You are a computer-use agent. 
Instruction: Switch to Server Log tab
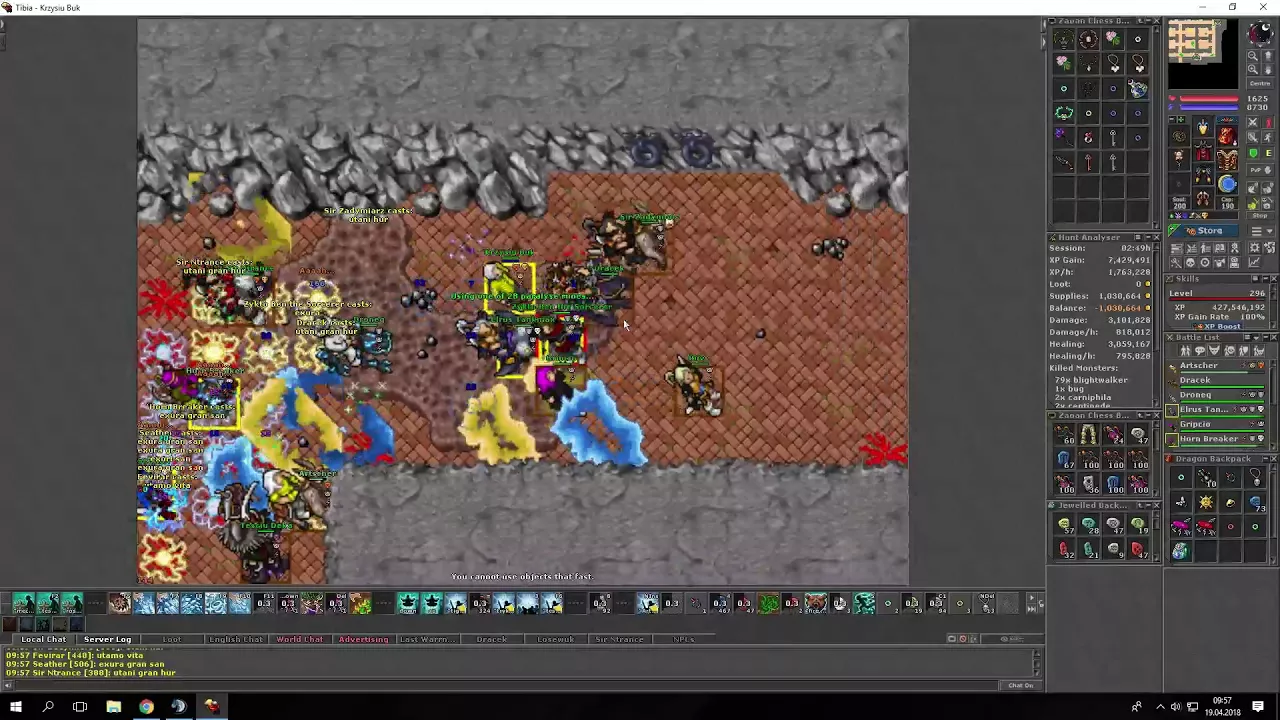pos(108,639)
